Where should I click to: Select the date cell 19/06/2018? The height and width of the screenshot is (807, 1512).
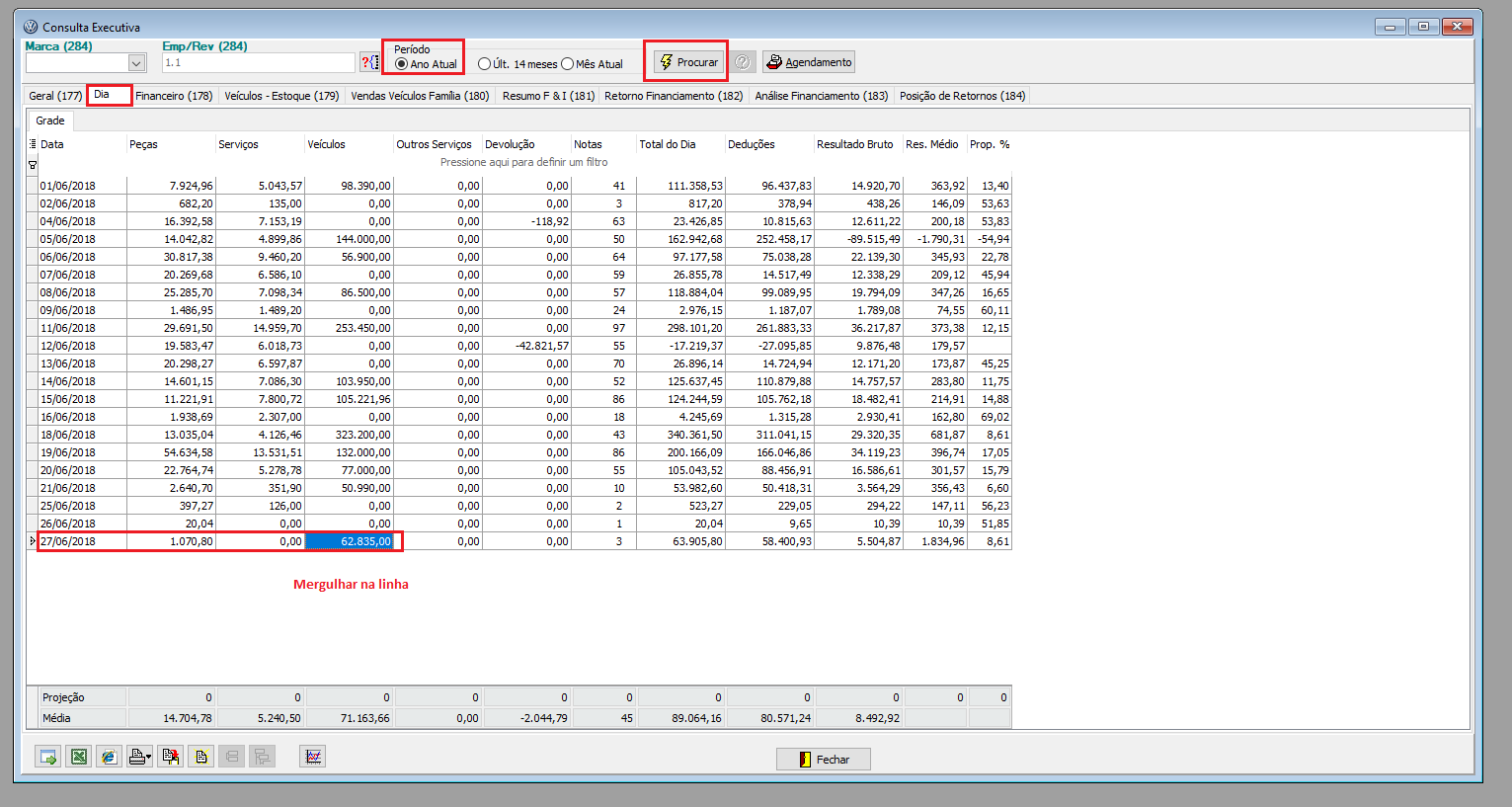(x=82, y=452)
